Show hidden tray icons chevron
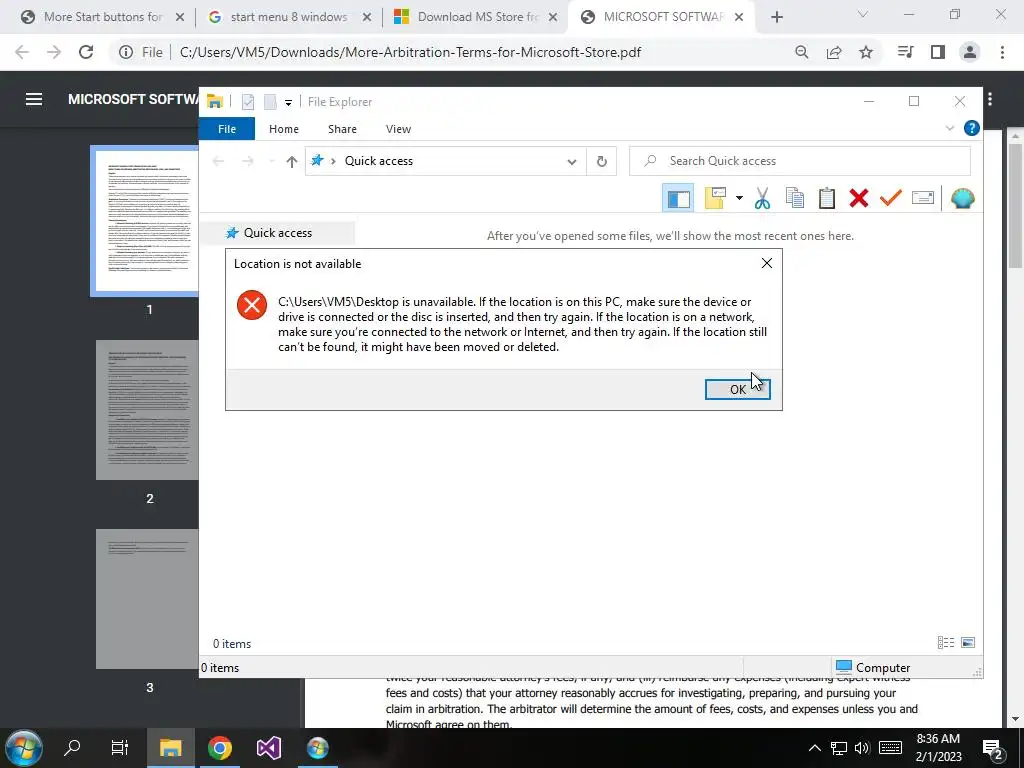Screen dimensions: 1024x768 (x=814, y=748)
